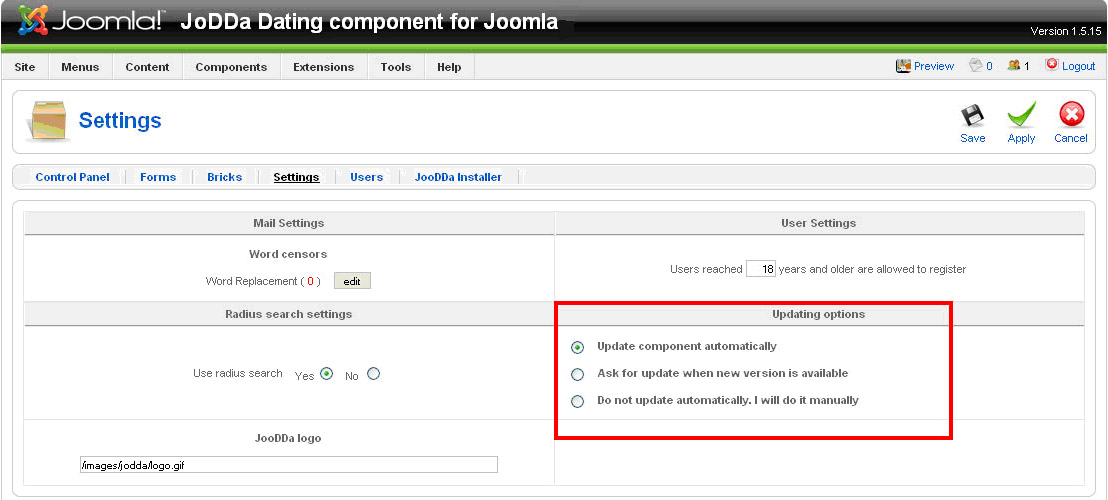Screen dimensions: 1108x500
Task: Choose Do not update automatically option
Action: [x=577, y=401]
